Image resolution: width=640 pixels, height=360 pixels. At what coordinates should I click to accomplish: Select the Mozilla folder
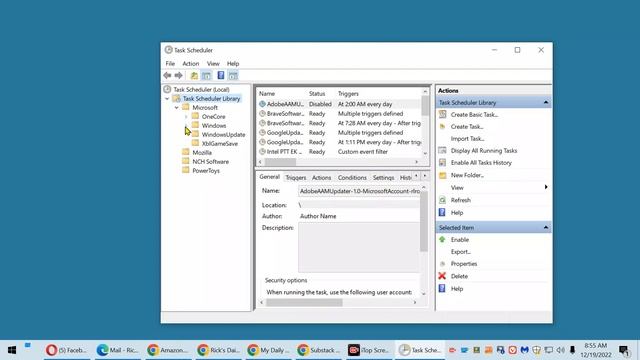202,153
